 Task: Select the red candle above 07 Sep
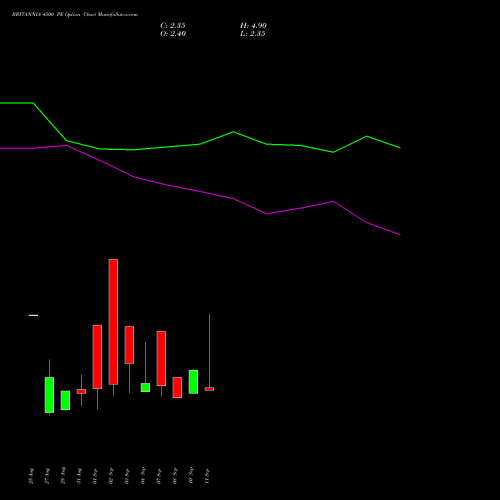(x=161, y=358)
